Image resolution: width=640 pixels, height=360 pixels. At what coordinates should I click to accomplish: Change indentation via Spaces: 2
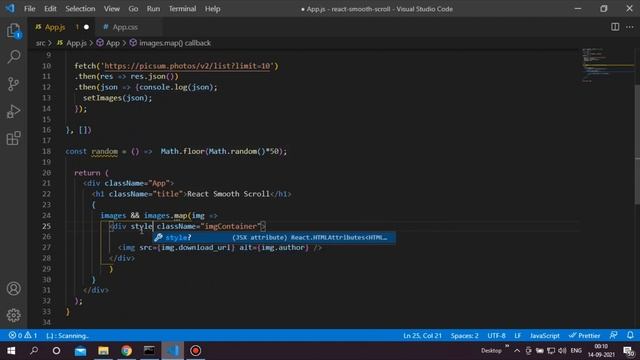[x=464, y=336]
